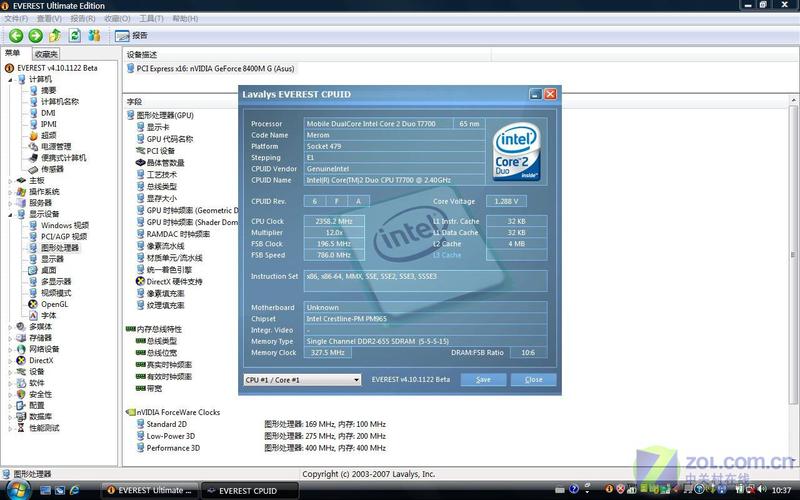
Task: Switch to the 菜单 tab
Action: (x=13, y=53)
